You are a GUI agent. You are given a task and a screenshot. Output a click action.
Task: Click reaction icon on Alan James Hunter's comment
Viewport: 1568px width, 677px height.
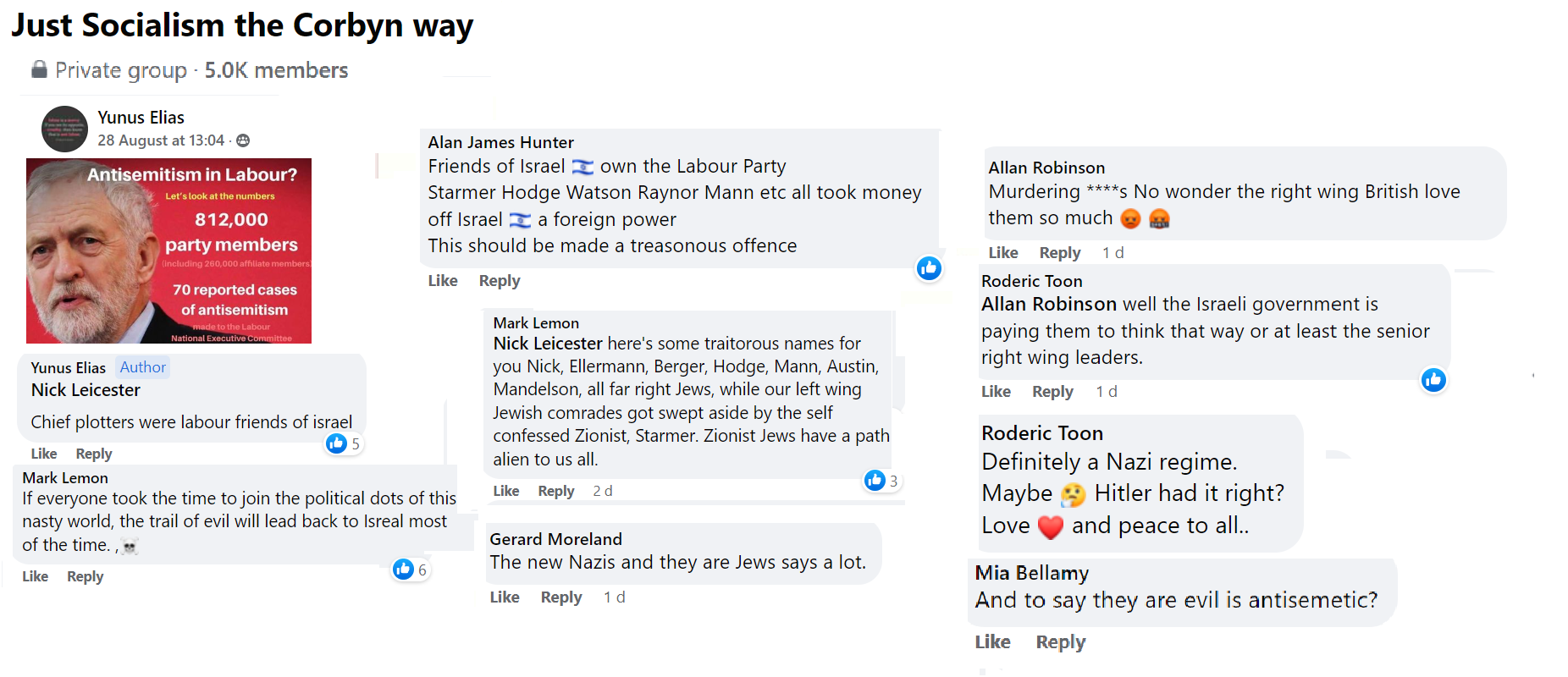tap(929, 268)
